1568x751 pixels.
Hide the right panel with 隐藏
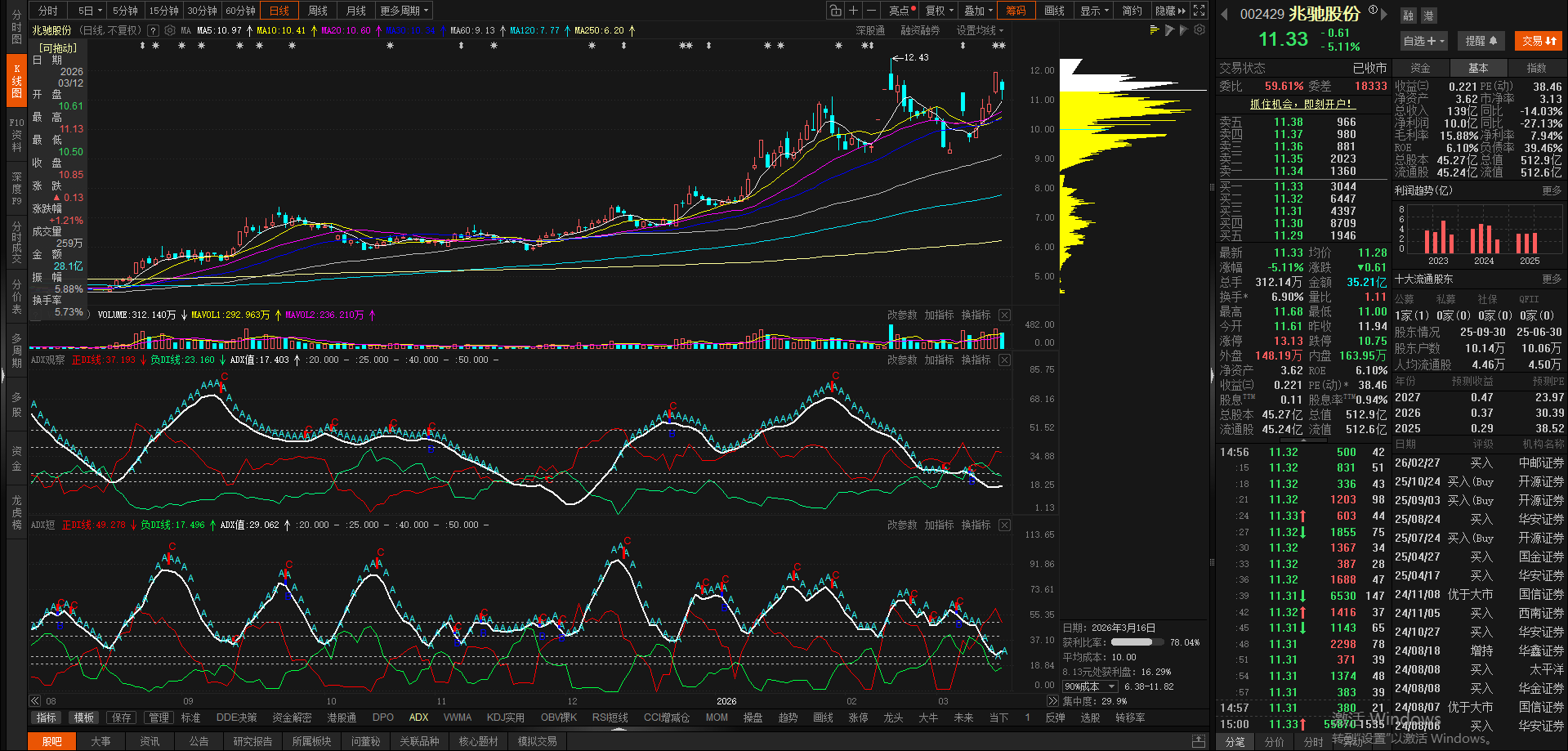click(1170, 11)
